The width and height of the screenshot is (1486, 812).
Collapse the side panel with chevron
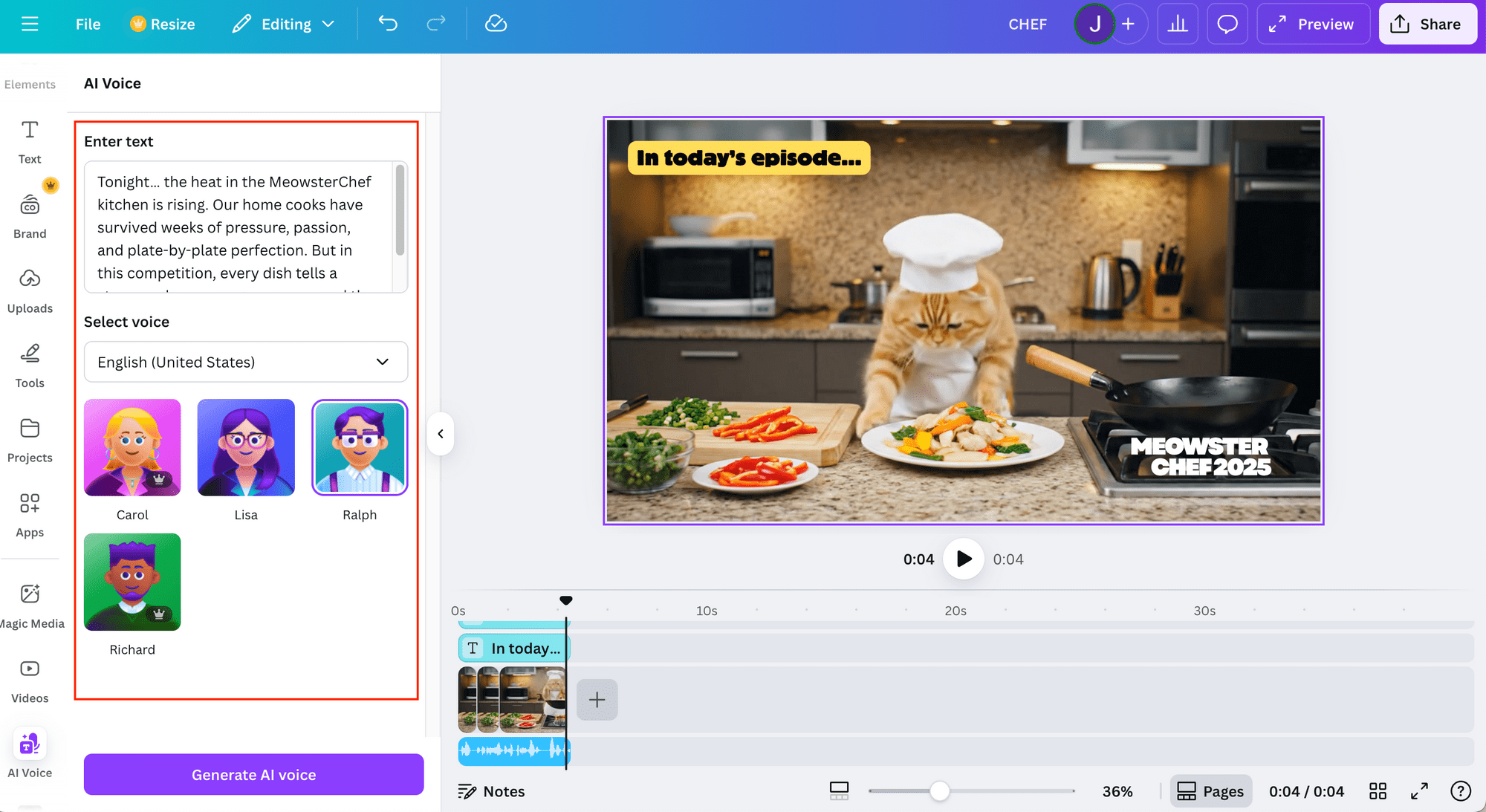point(441,434)
